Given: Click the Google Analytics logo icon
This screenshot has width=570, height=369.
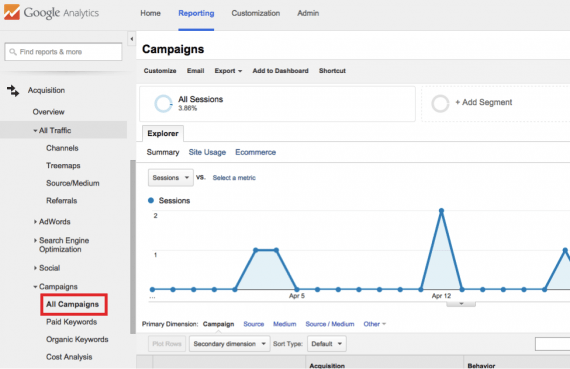Looking at the screenshot, I should (12, 12).
